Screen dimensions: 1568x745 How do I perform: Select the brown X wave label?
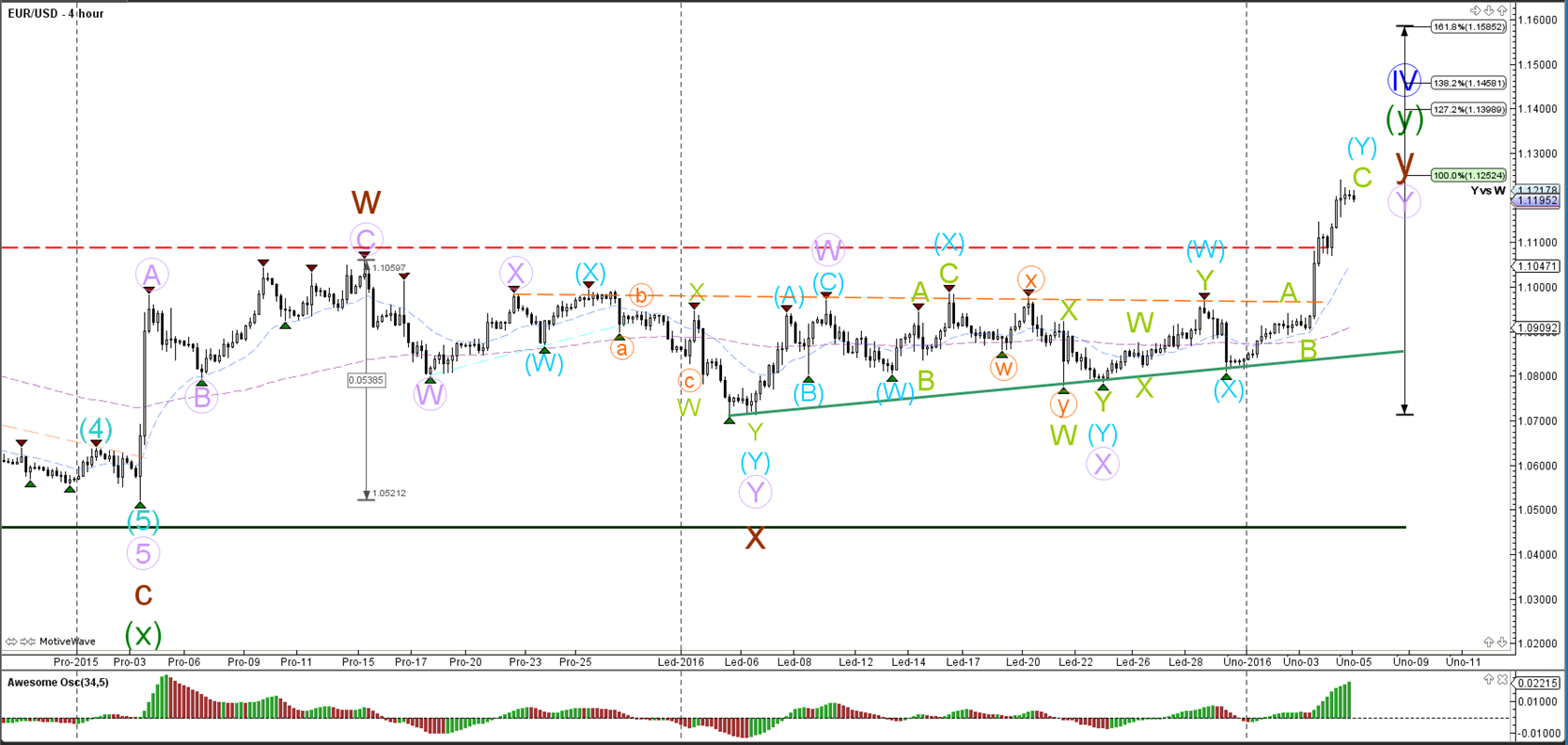755,538
